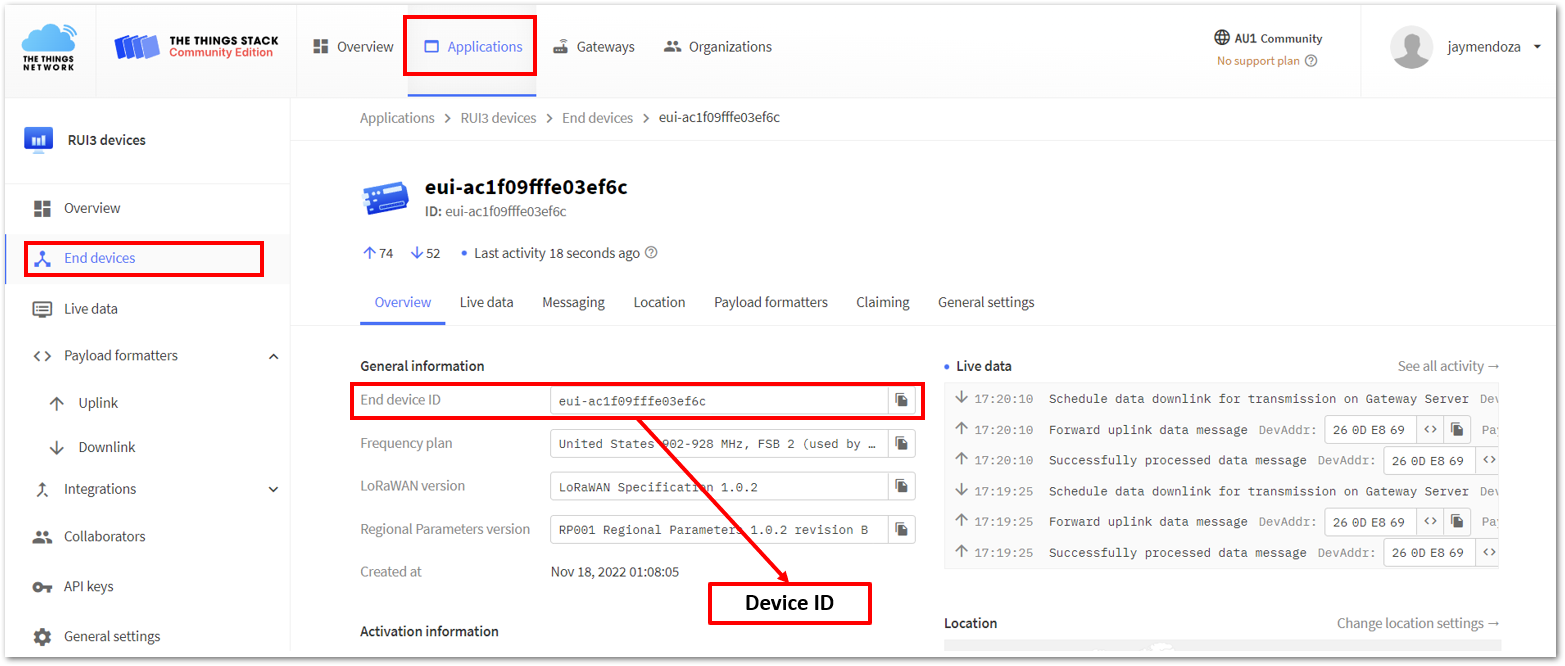Open the Payload formatters tab
Viewport: 1565px width, 666px height.
(770, 302)
